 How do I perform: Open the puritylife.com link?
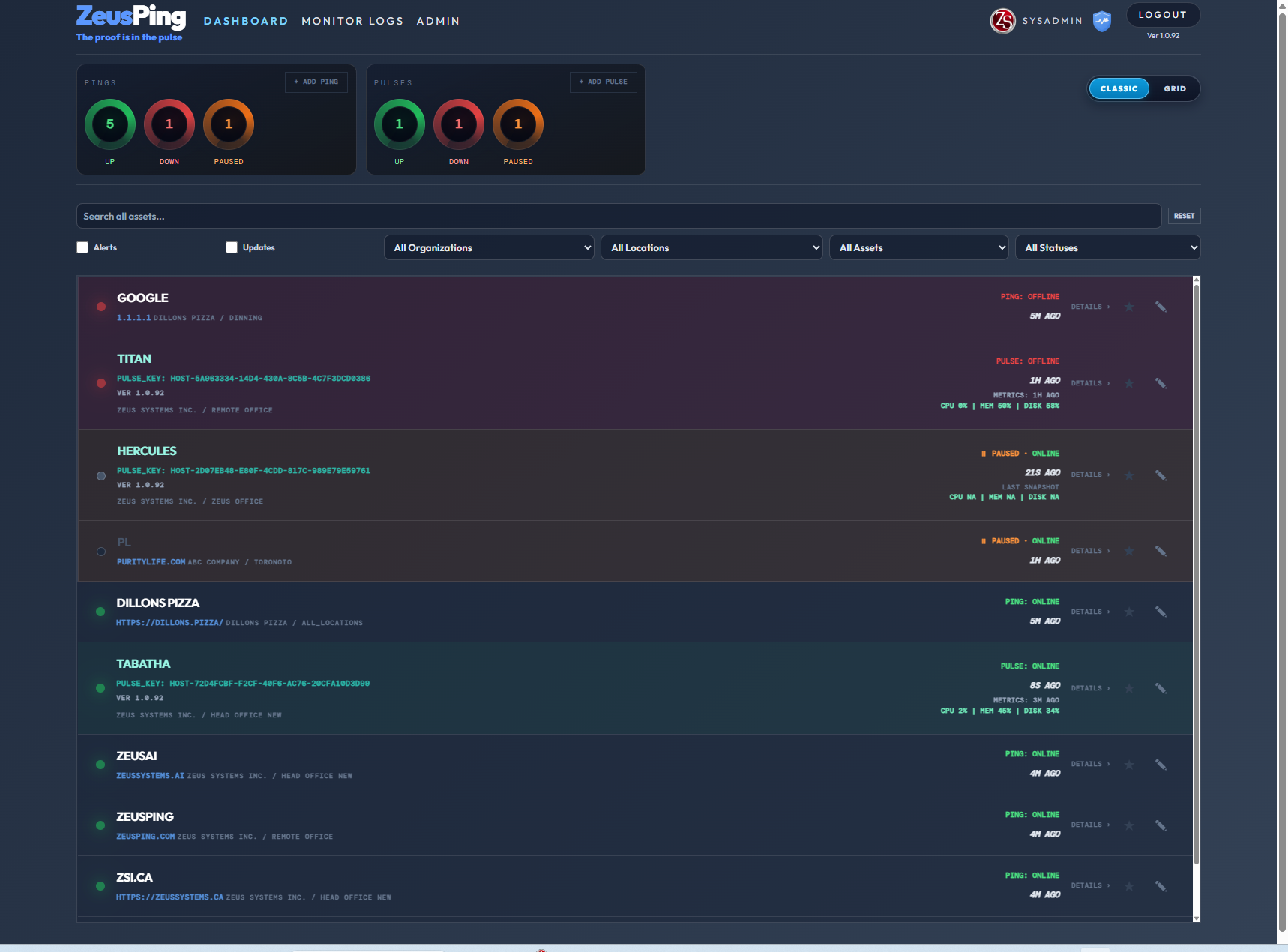click(x=151, y=562)
